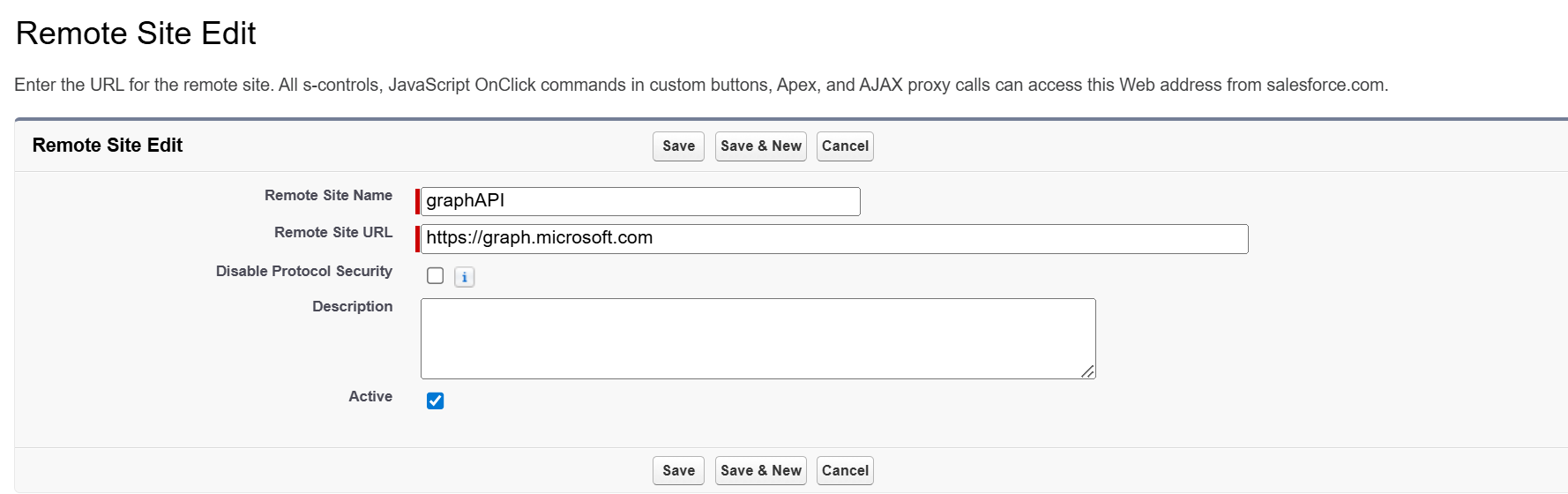Click the large Remote Site Edit page heading
The width and height of the screenshot is (1568, 494).
tap(136, 34)
